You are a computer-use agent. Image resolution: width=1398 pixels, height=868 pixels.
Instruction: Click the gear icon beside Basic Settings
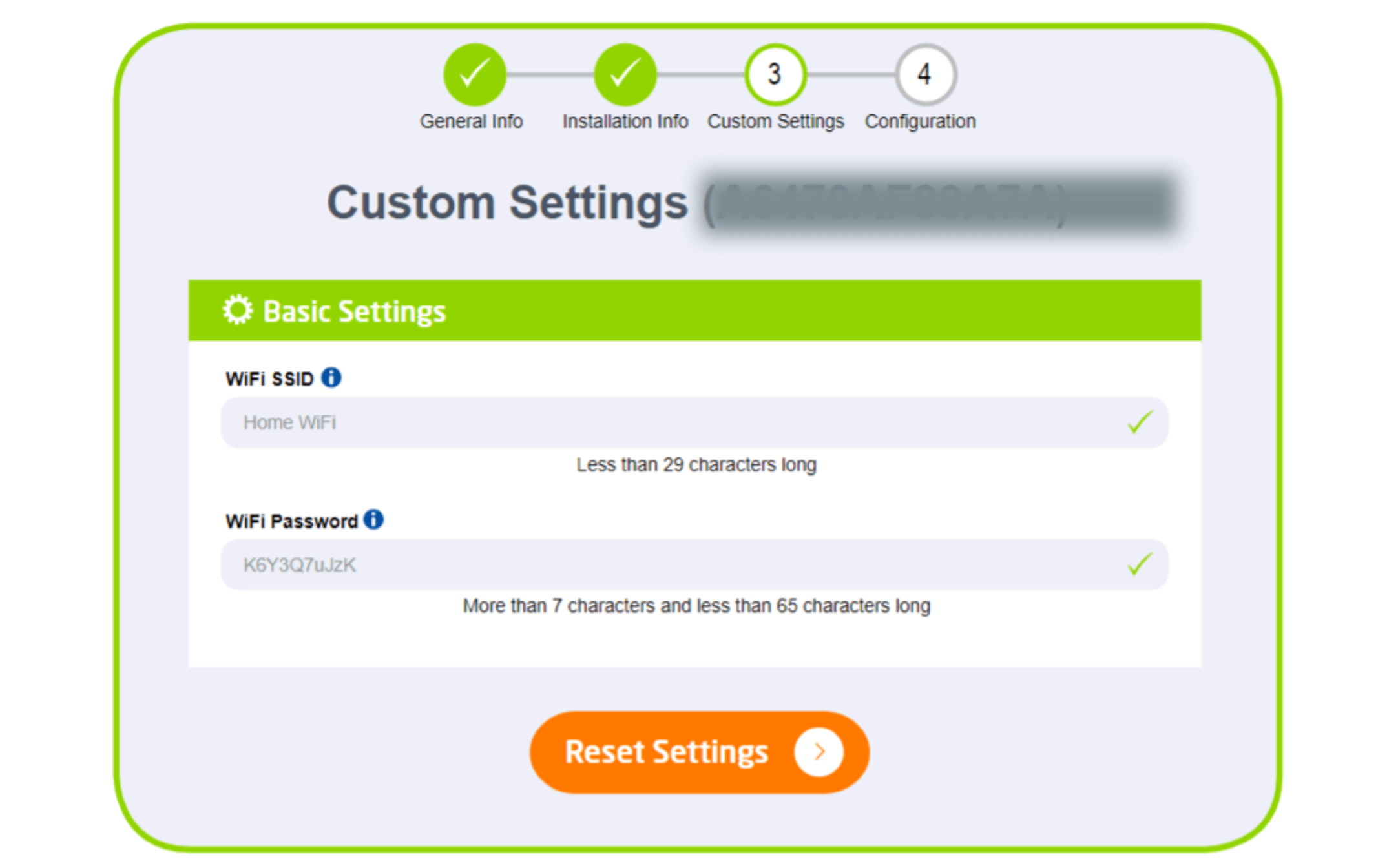(x=238, y=311)
